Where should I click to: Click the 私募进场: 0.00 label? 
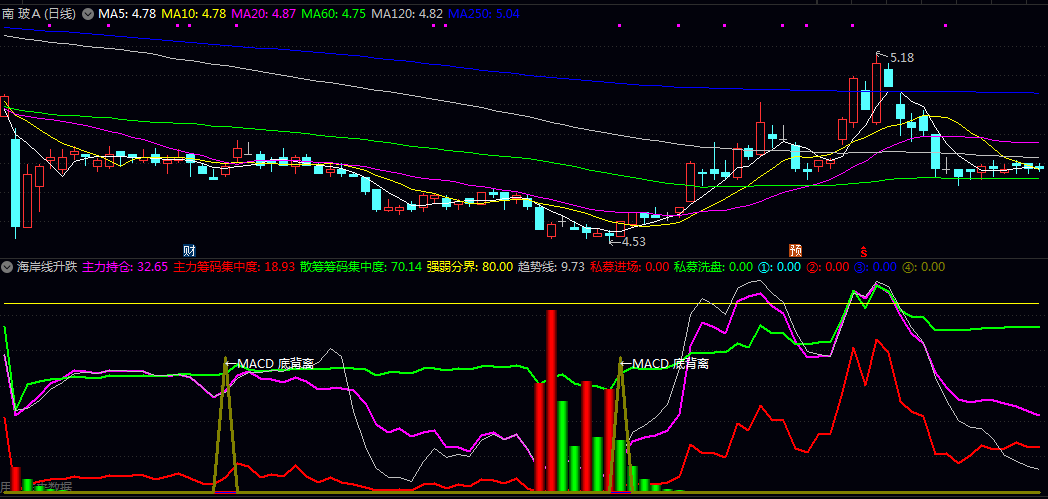[629, 267]
